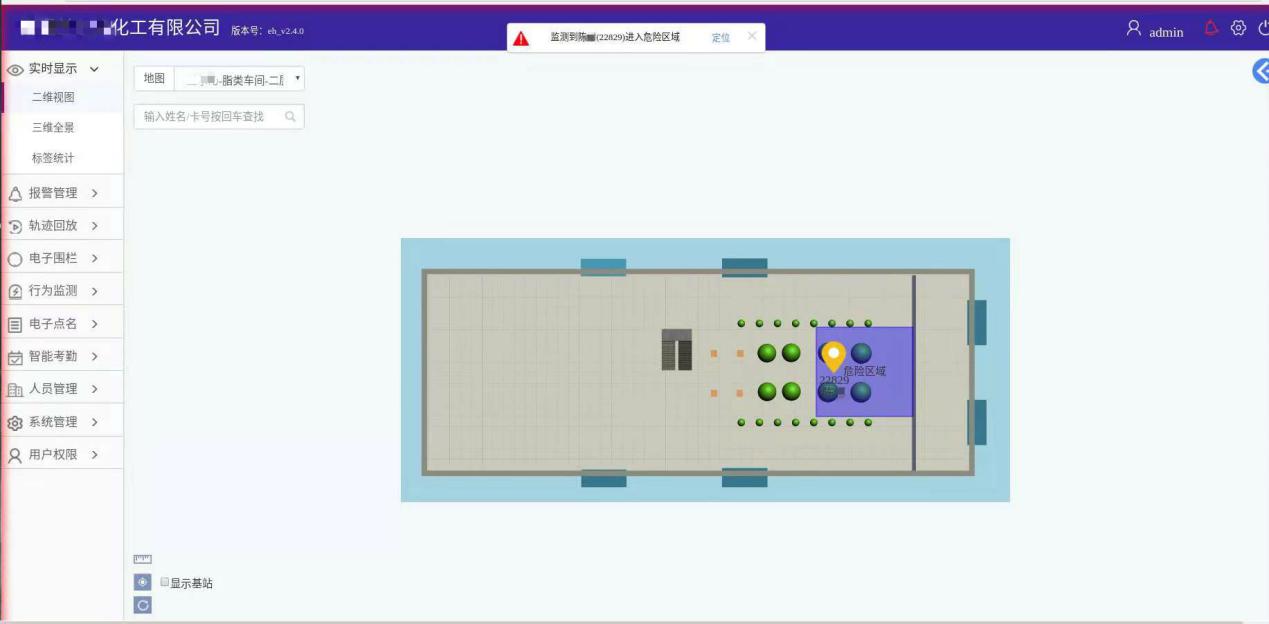The width and height of the screenshot is (1269, 624).
Task: Click the search magnifier icon
Action: (x=290, y=117)
